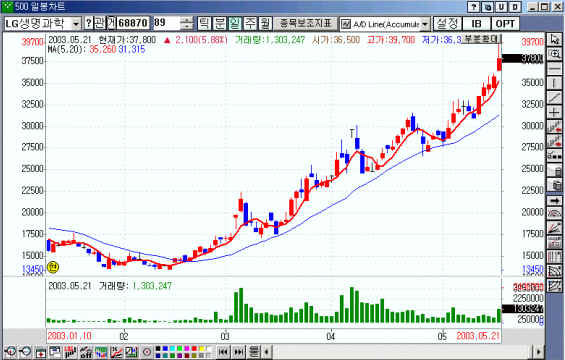The height and width of the screenshot is (360, 565).
Task: Click the 종목보조지표 button
Action: tap(306, 23)
